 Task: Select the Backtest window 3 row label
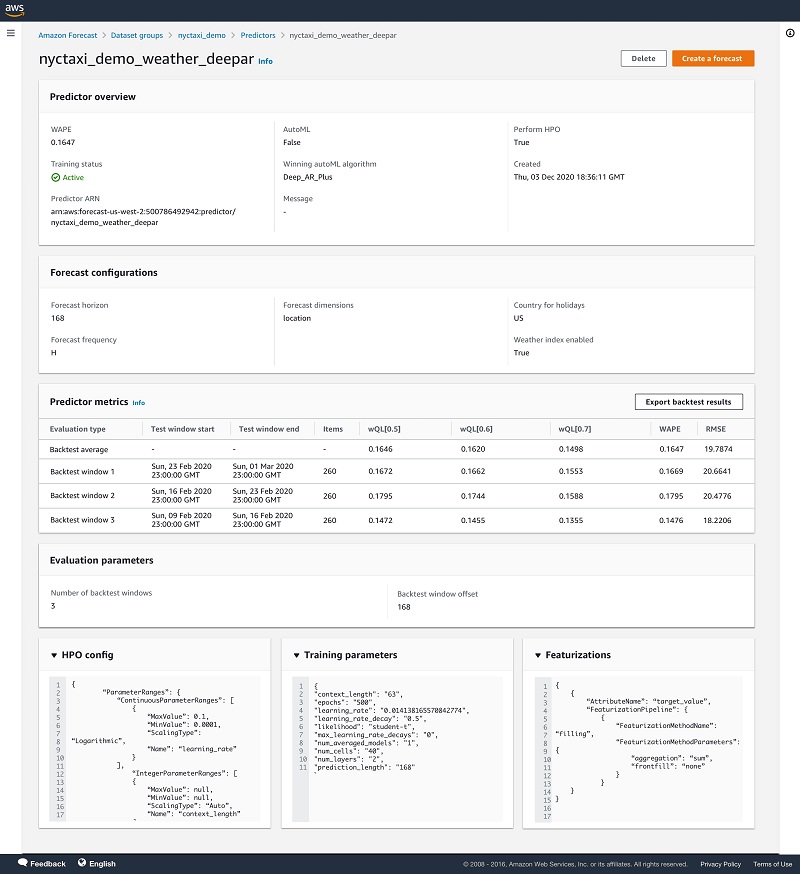click(x=82, y=520)
